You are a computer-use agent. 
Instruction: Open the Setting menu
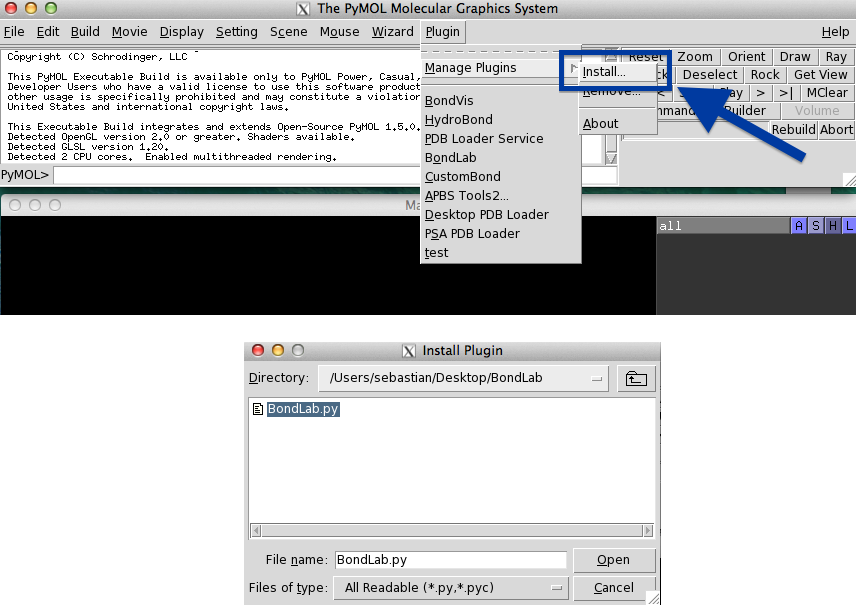pyautogui.click(x=236, y=32)
